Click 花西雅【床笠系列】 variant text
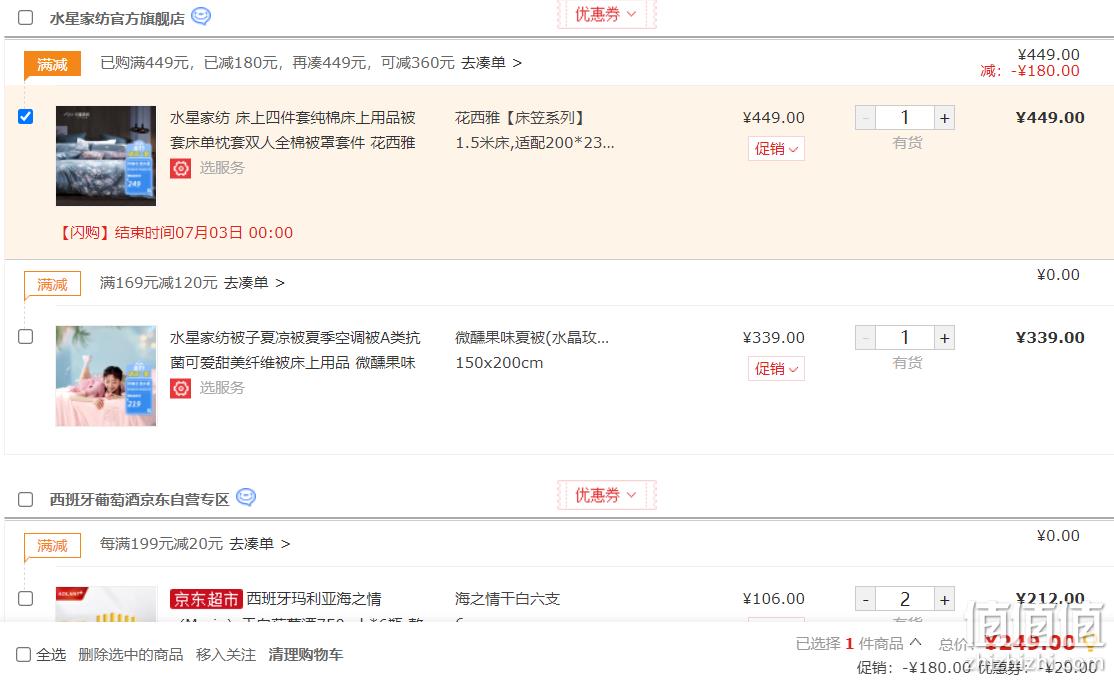Screen dimensions: 1114x680 click(519, 118)
